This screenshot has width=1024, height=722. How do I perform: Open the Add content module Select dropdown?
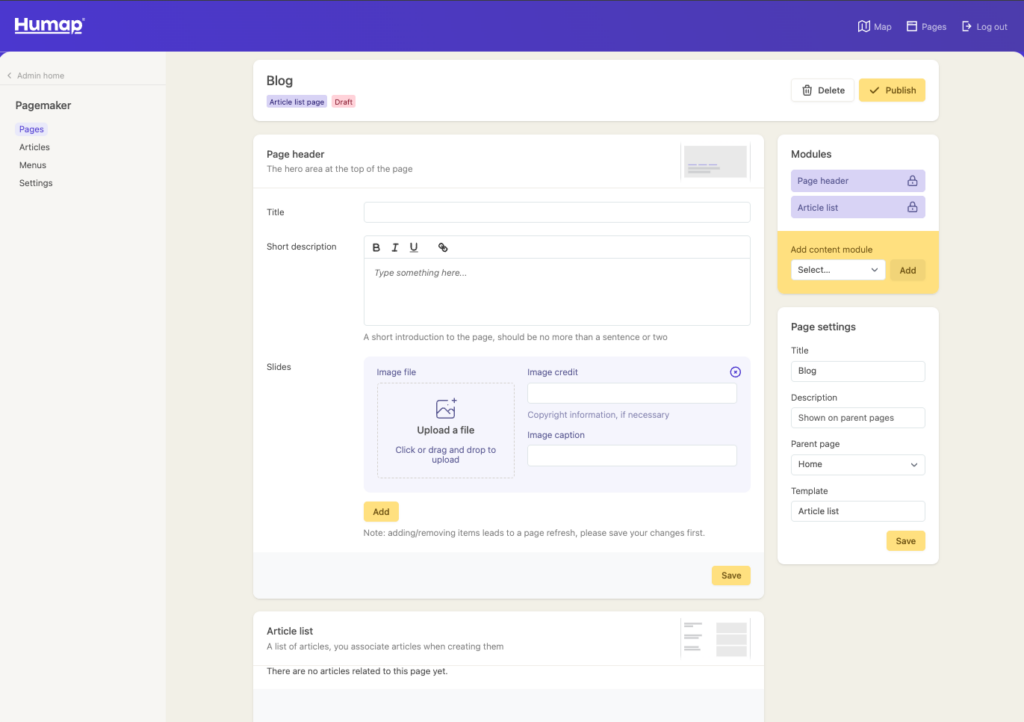coord(838,270)
